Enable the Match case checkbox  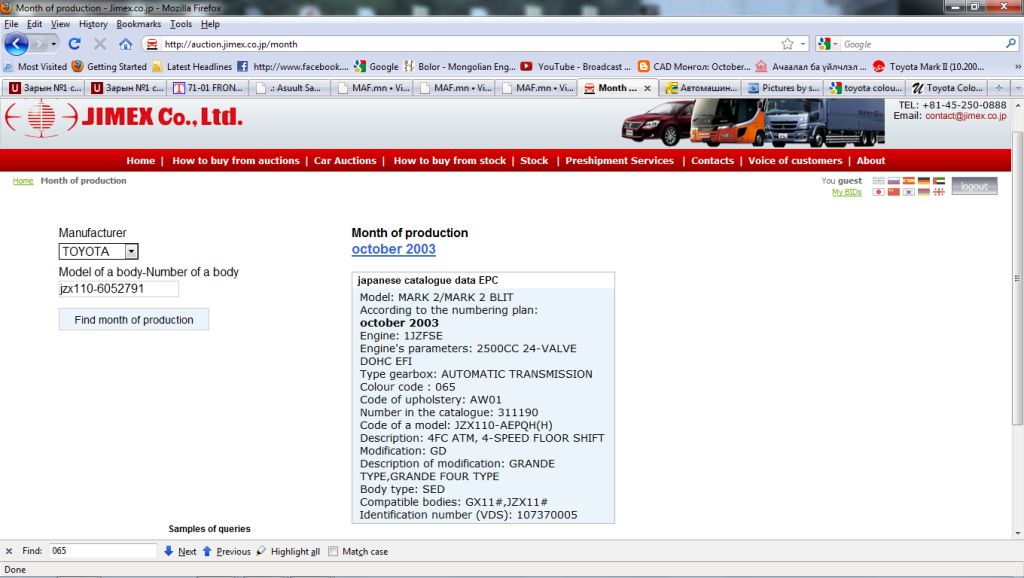tap(334, 551)
